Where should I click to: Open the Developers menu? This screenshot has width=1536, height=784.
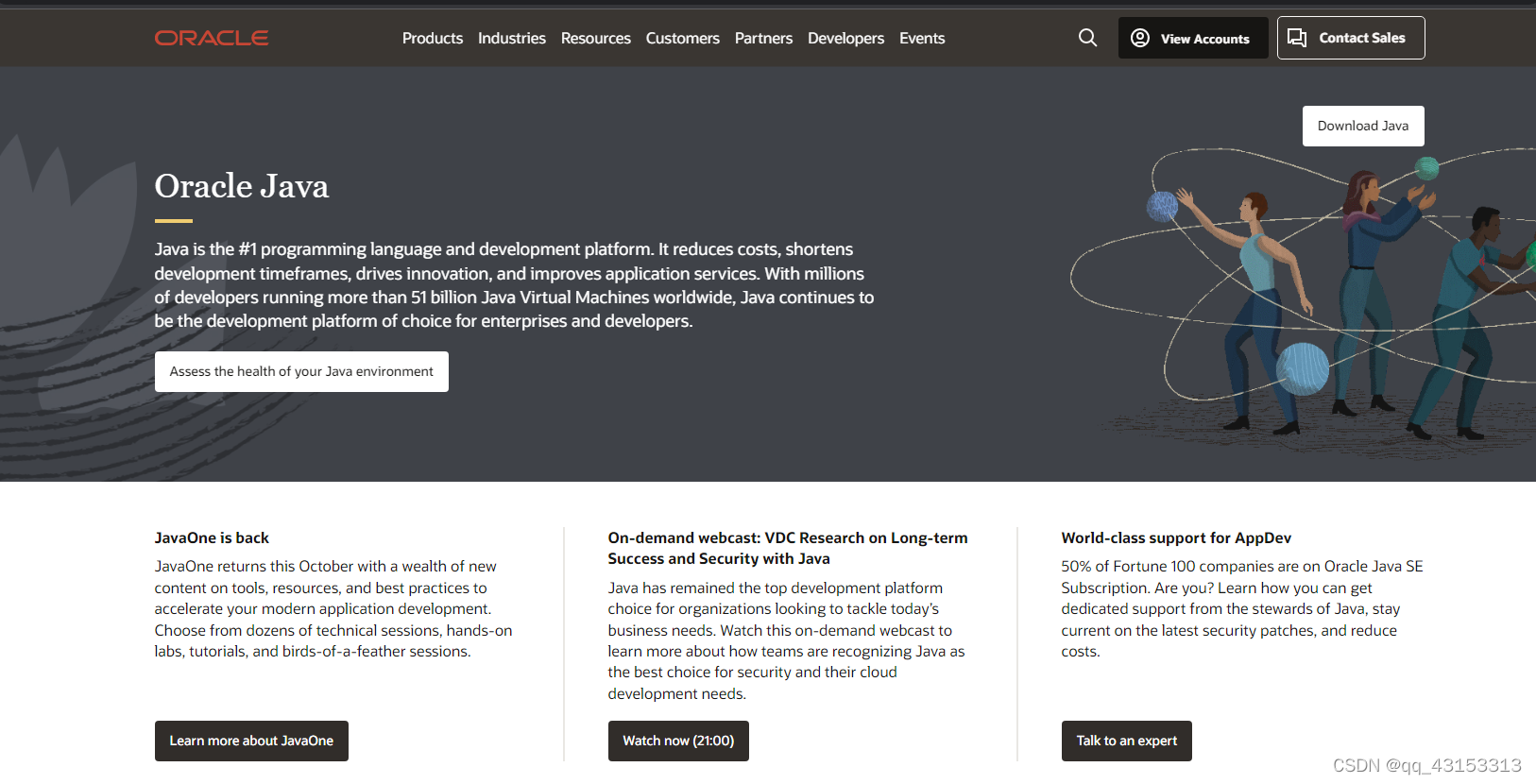coord(846,38)
